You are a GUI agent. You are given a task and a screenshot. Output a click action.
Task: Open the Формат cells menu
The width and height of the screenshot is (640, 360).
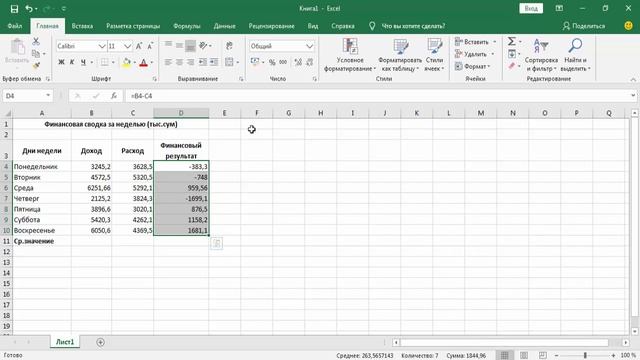pyautogui.click(x=473, y=66)
